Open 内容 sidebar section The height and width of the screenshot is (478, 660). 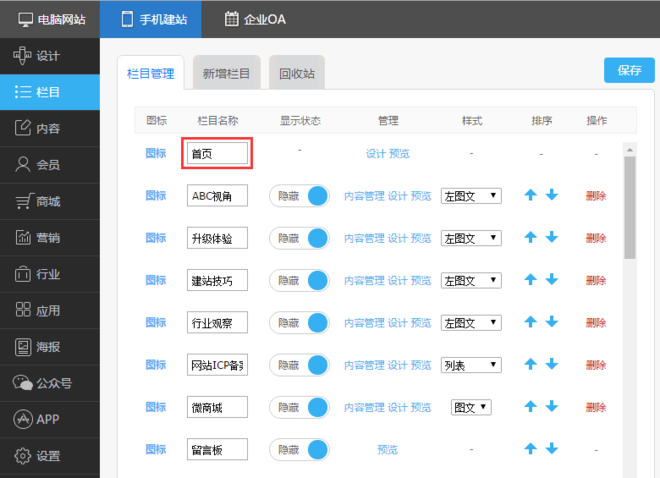pyautogui.click(x=50, y=128)
